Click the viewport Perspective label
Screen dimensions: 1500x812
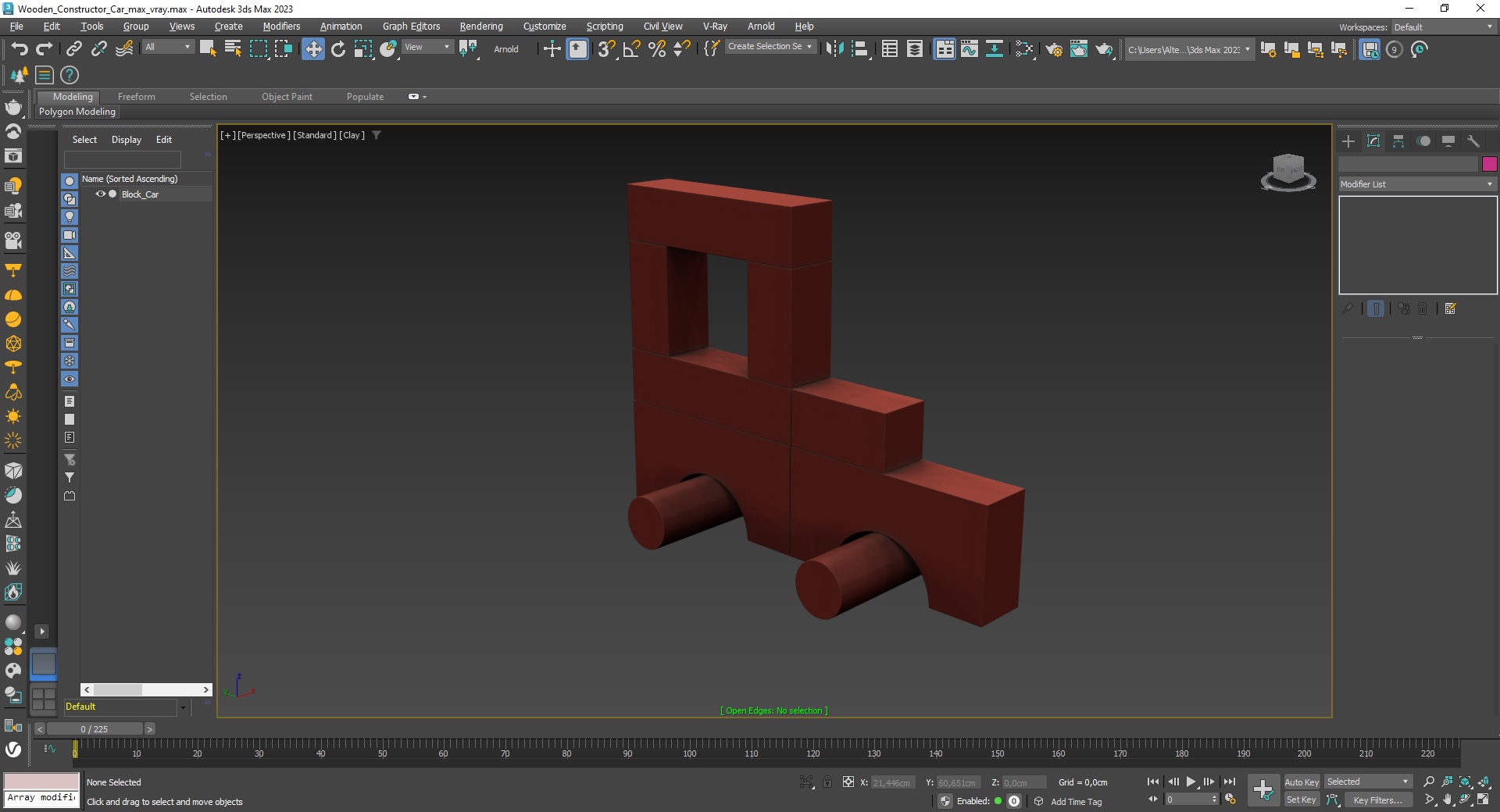pos(263,135)
